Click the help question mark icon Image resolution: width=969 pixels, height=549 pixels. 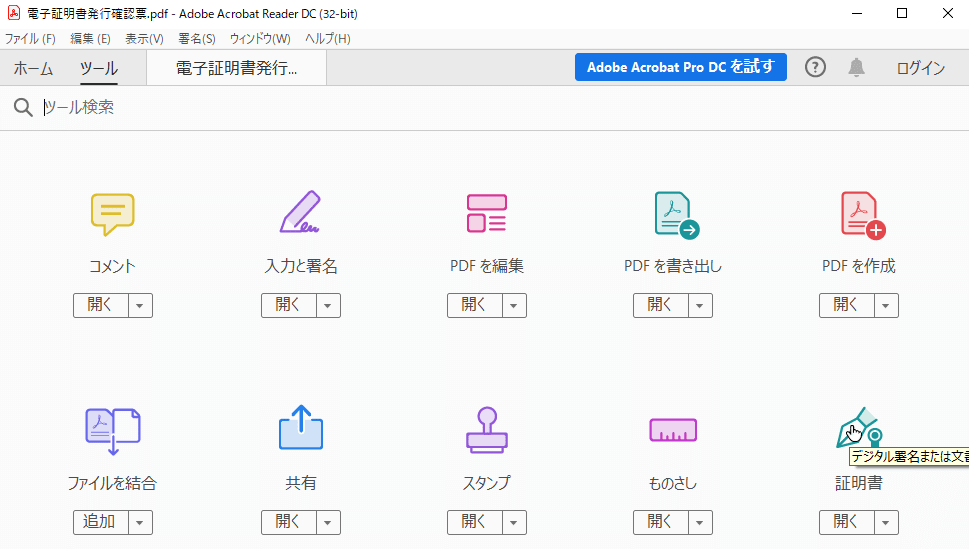click(815, 68)
